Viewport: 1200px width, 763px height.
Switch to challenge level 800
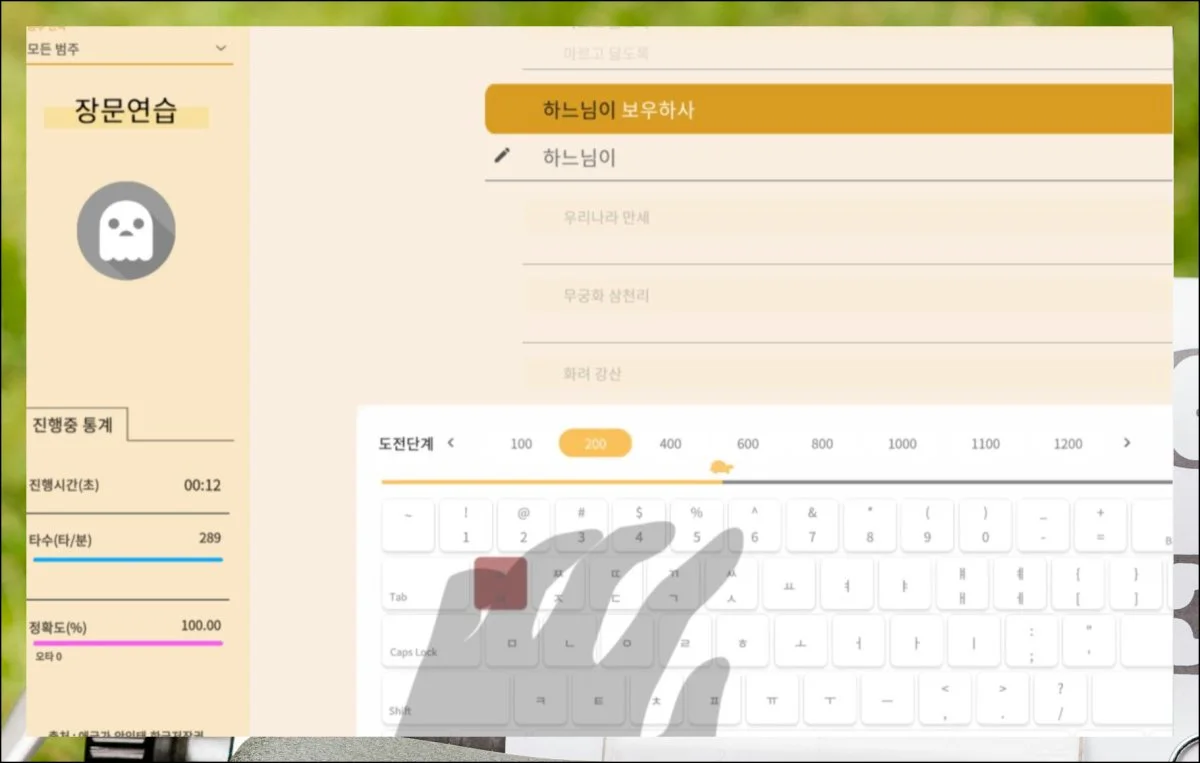[820, 443]
